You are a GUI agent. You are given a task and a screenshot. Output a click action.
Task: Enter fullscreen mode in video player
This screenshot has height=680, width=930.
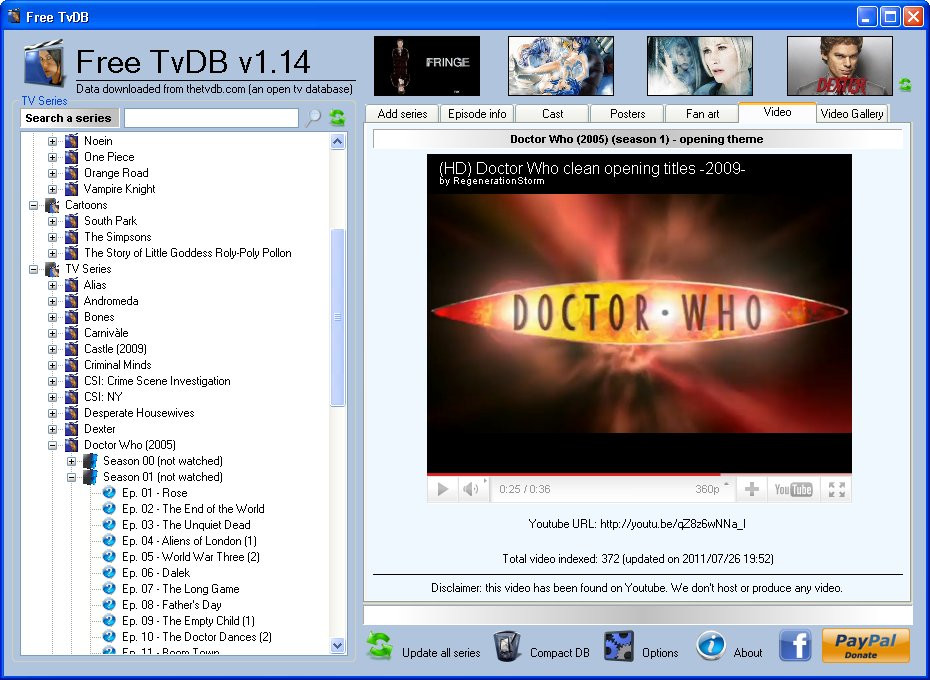836,490
